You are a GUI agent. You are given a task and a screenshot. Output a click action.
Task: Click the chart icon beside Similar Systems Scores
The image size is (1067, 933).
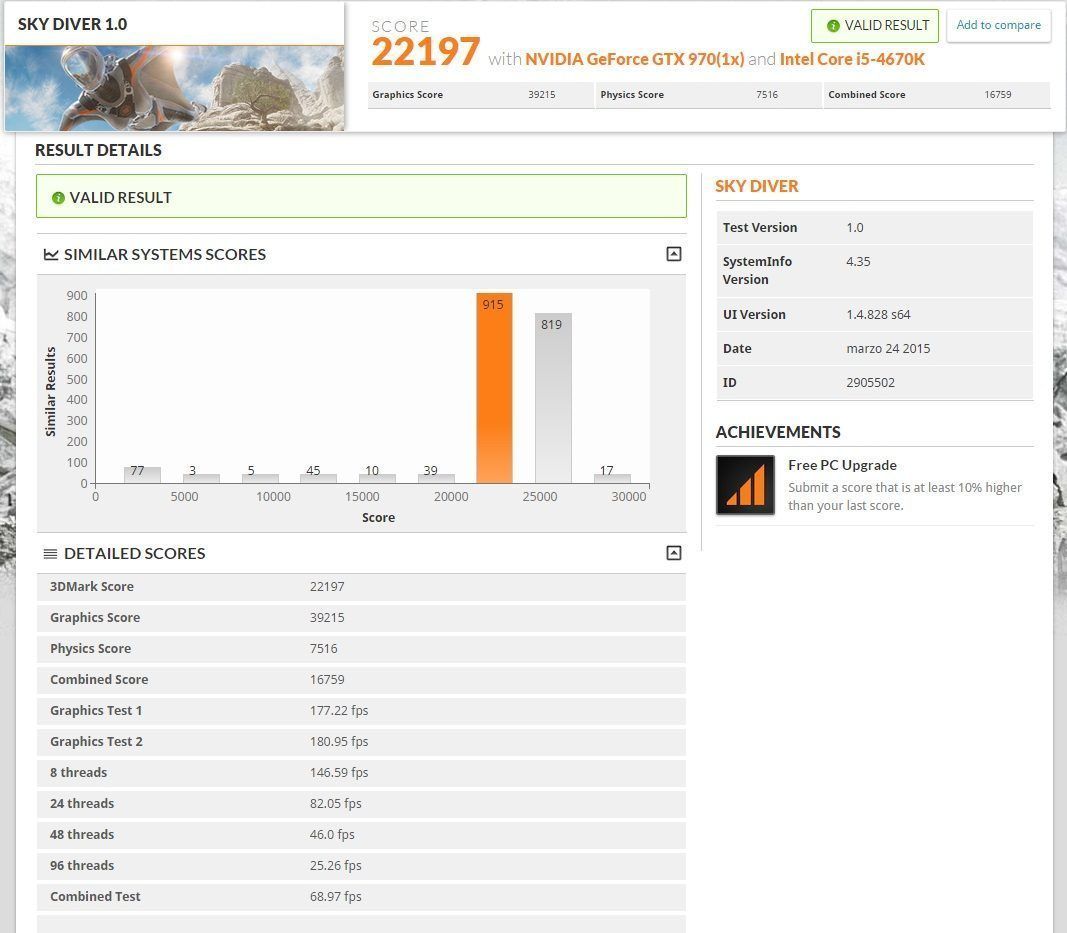tap(51, 255)
